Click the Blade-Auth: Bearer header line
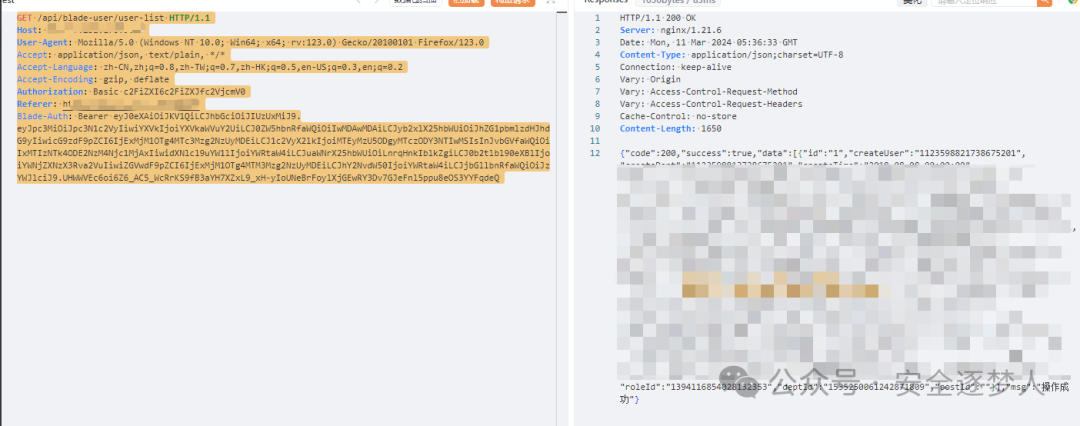This screenshot has height=426, width=1080. [x=158, y=116]
